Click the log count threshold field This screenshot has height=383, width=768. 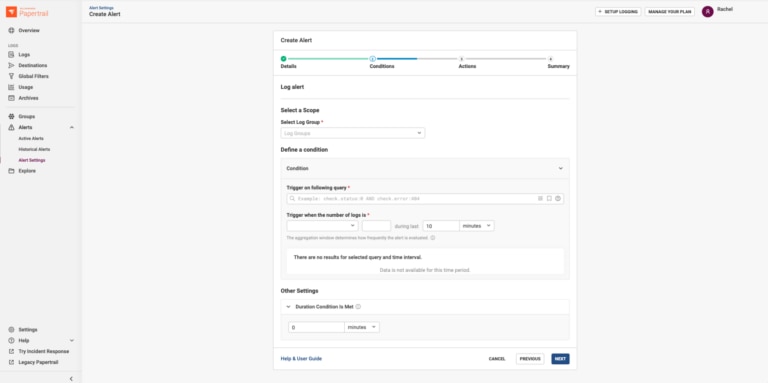click(376, 226)
